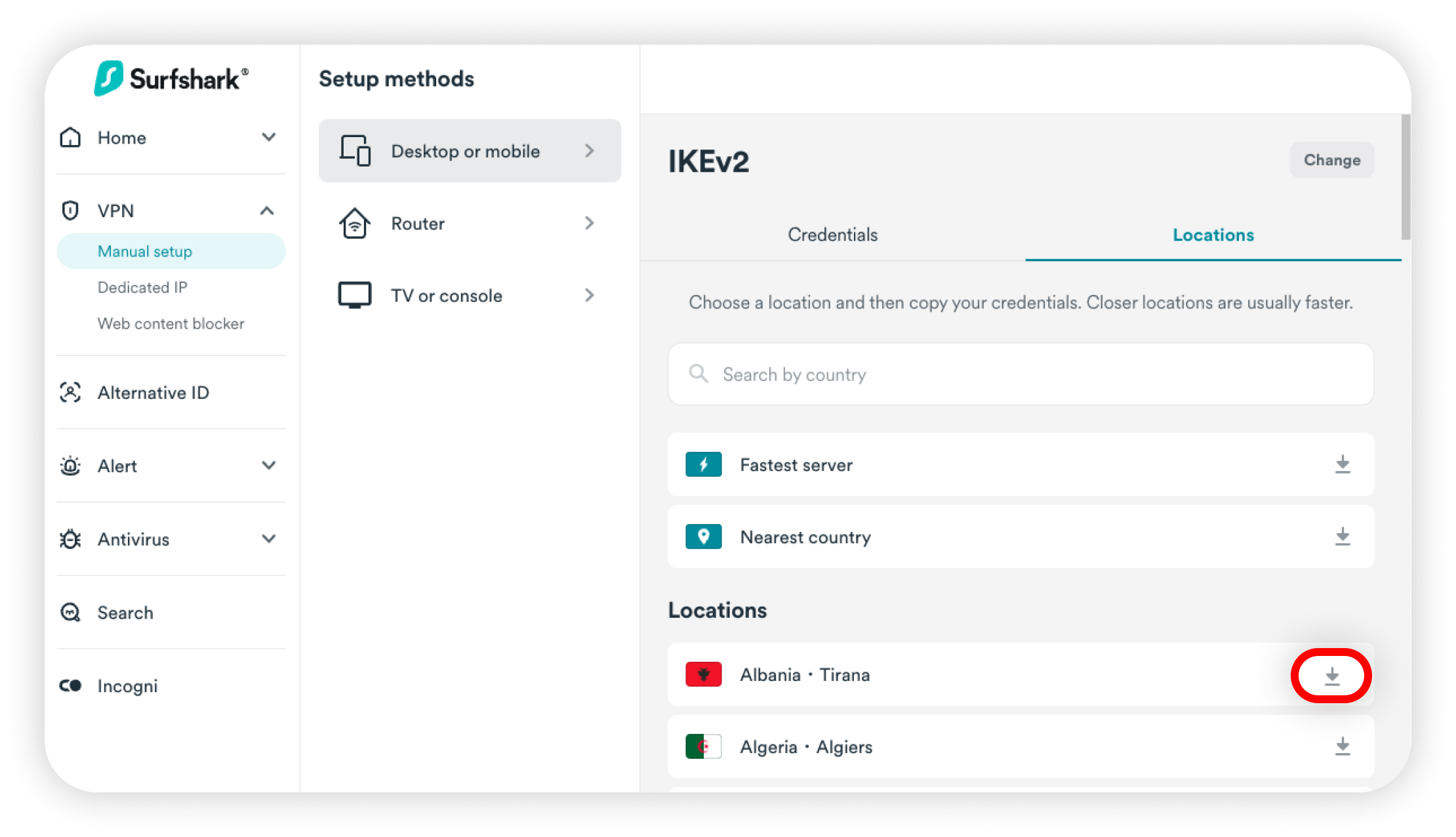Click the Fastest server download icon
This screenshot has height=837, width=1456.
pyautogui.click(x=1343, y=464)
